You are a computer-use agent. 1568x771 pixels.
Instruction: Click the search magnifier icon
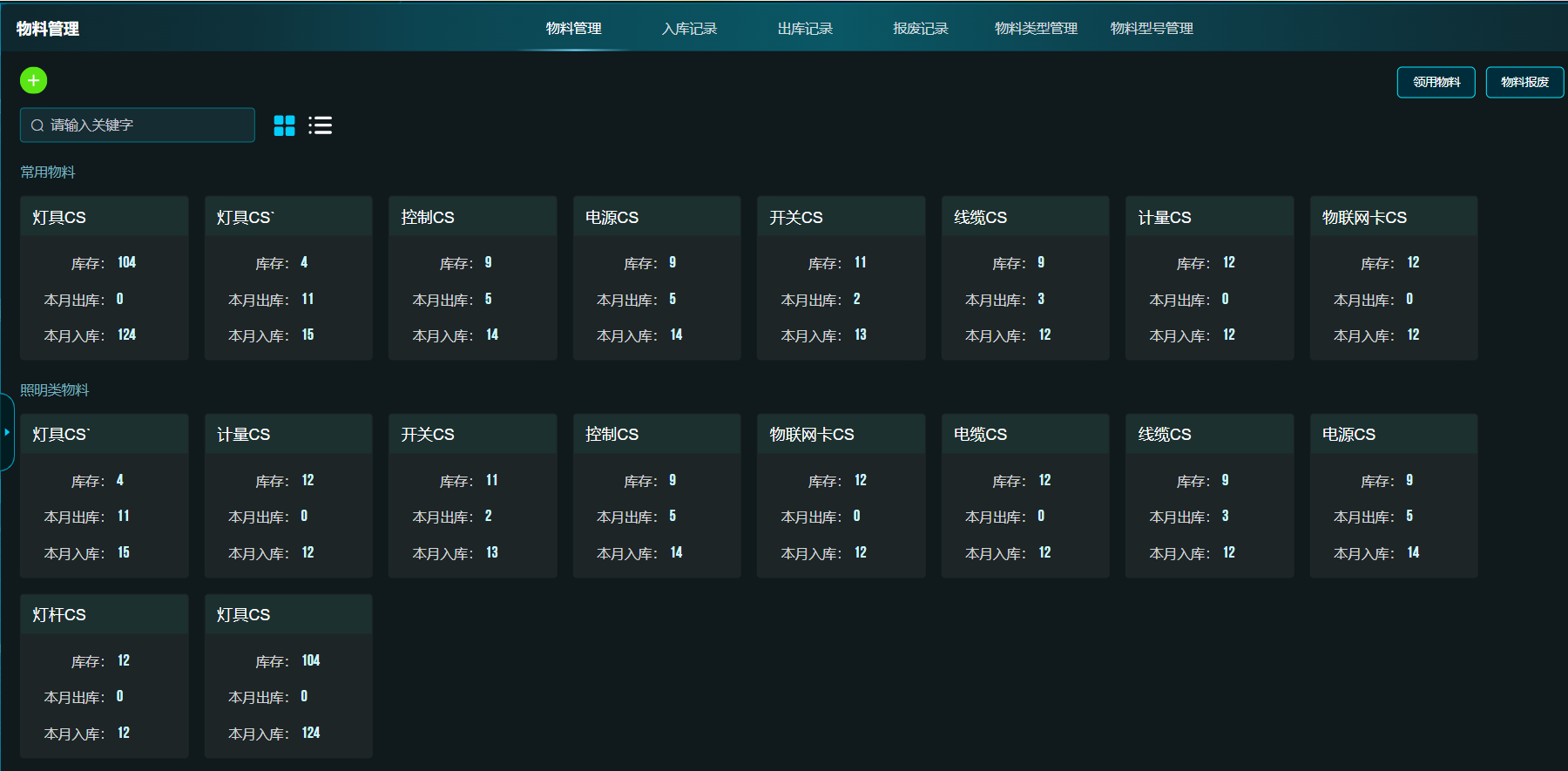coord(37,125)
